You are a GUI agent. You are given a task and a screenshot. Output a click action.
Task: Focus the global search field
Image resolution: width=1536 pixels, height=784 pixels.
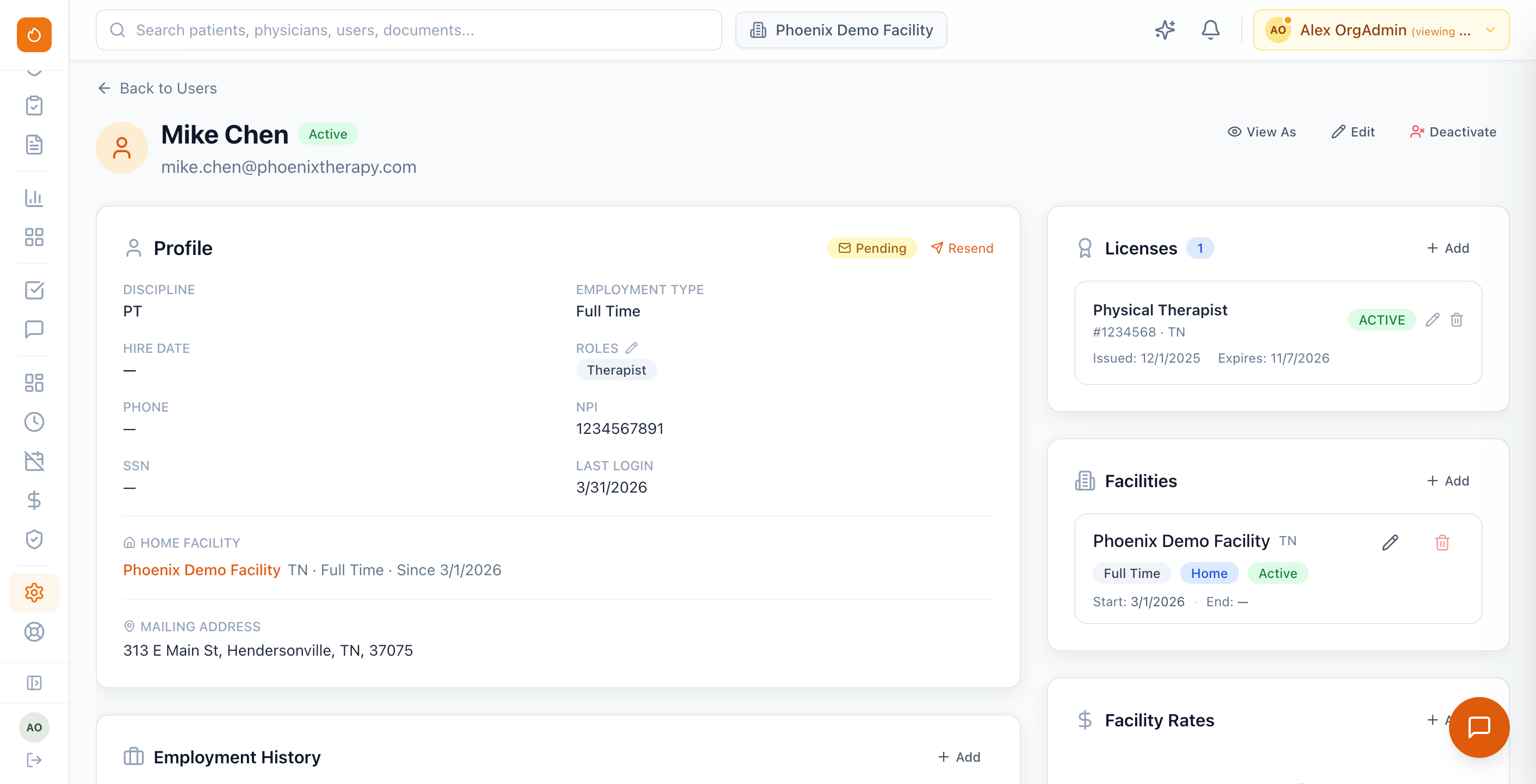coord(408,30)
